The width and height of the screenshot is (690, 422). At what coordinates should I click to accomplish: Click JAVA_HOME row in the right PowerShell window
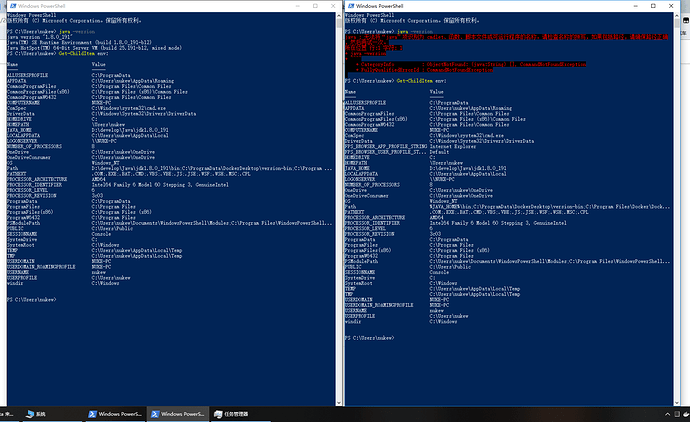click(426, 169)
